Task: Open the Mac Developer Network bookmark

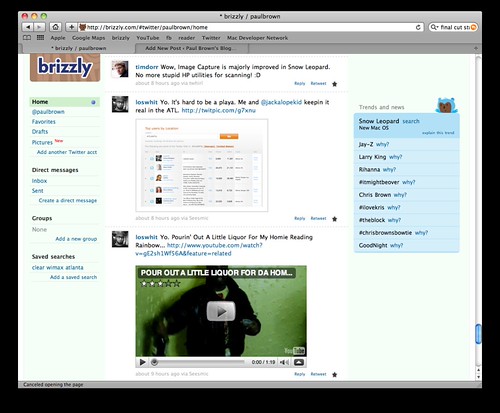Action: coord(257,38)
